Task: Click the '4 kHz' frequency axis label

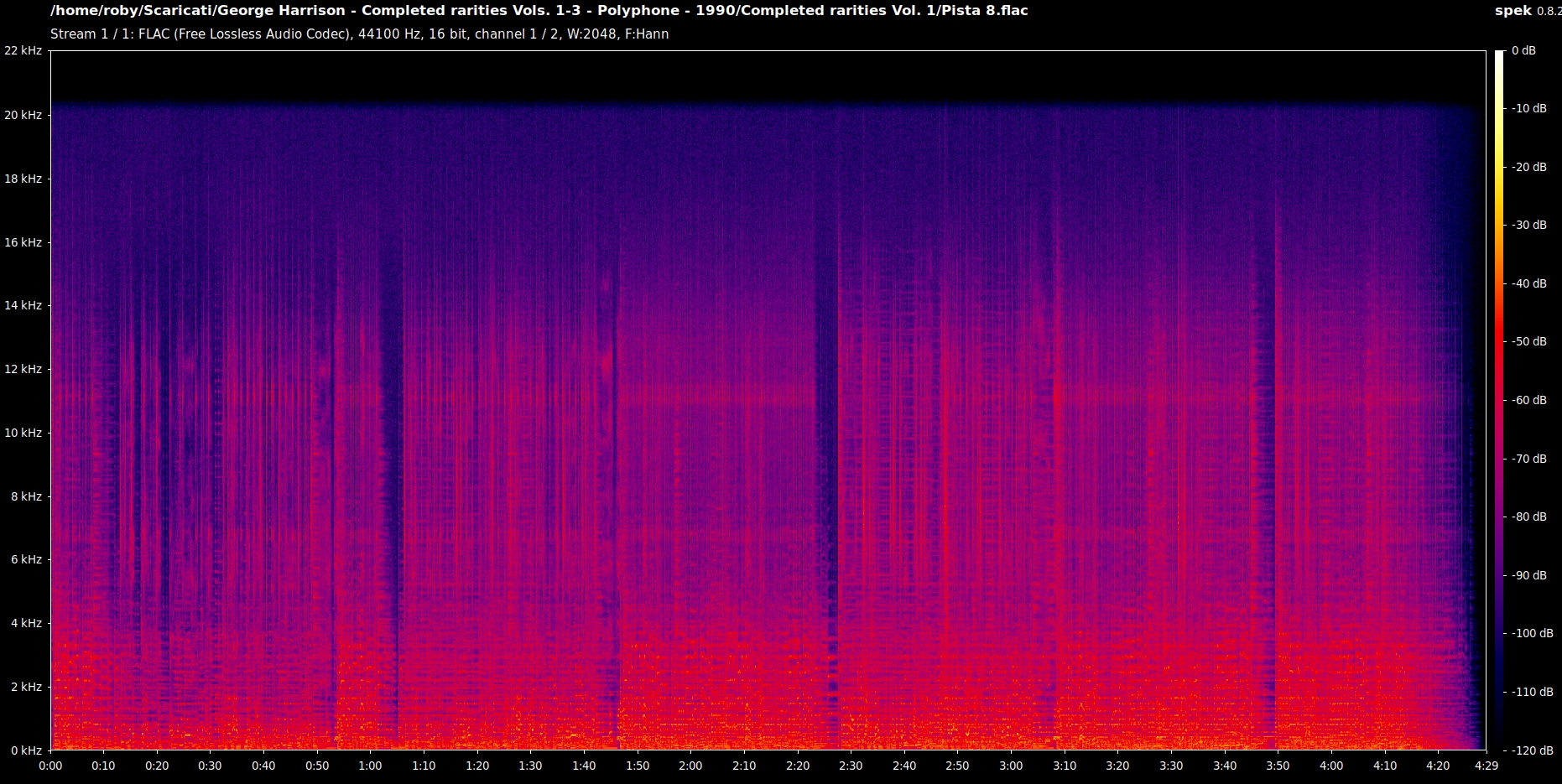Action: [x=26, y=623]
